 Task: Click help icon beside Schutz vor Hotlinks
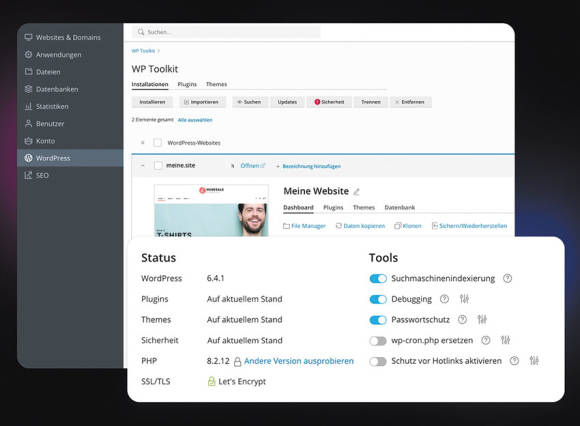click(514, 361)
